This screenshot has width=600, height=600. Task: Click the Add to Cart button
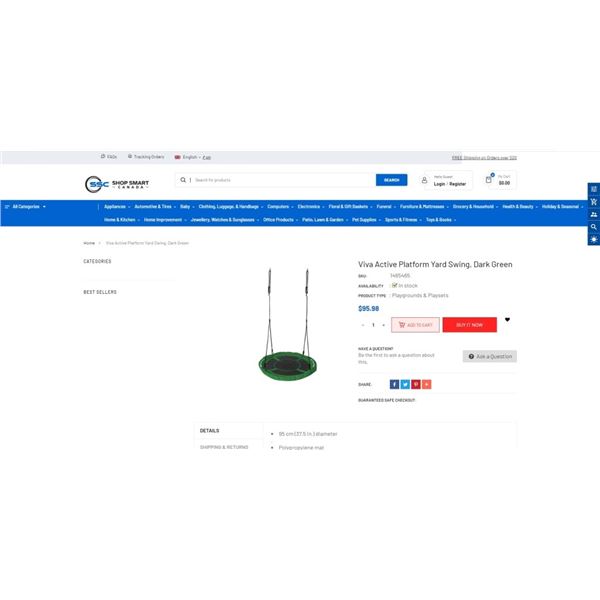pyautogui.click(x=415, y=325)
